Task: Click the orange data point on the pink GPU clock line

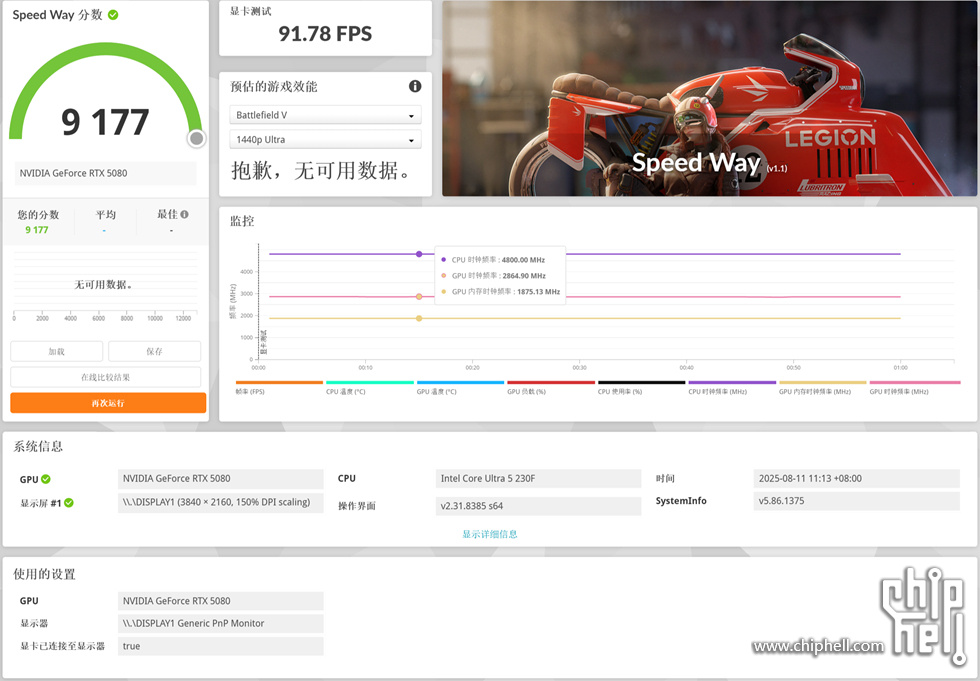Action: point(419,297)
